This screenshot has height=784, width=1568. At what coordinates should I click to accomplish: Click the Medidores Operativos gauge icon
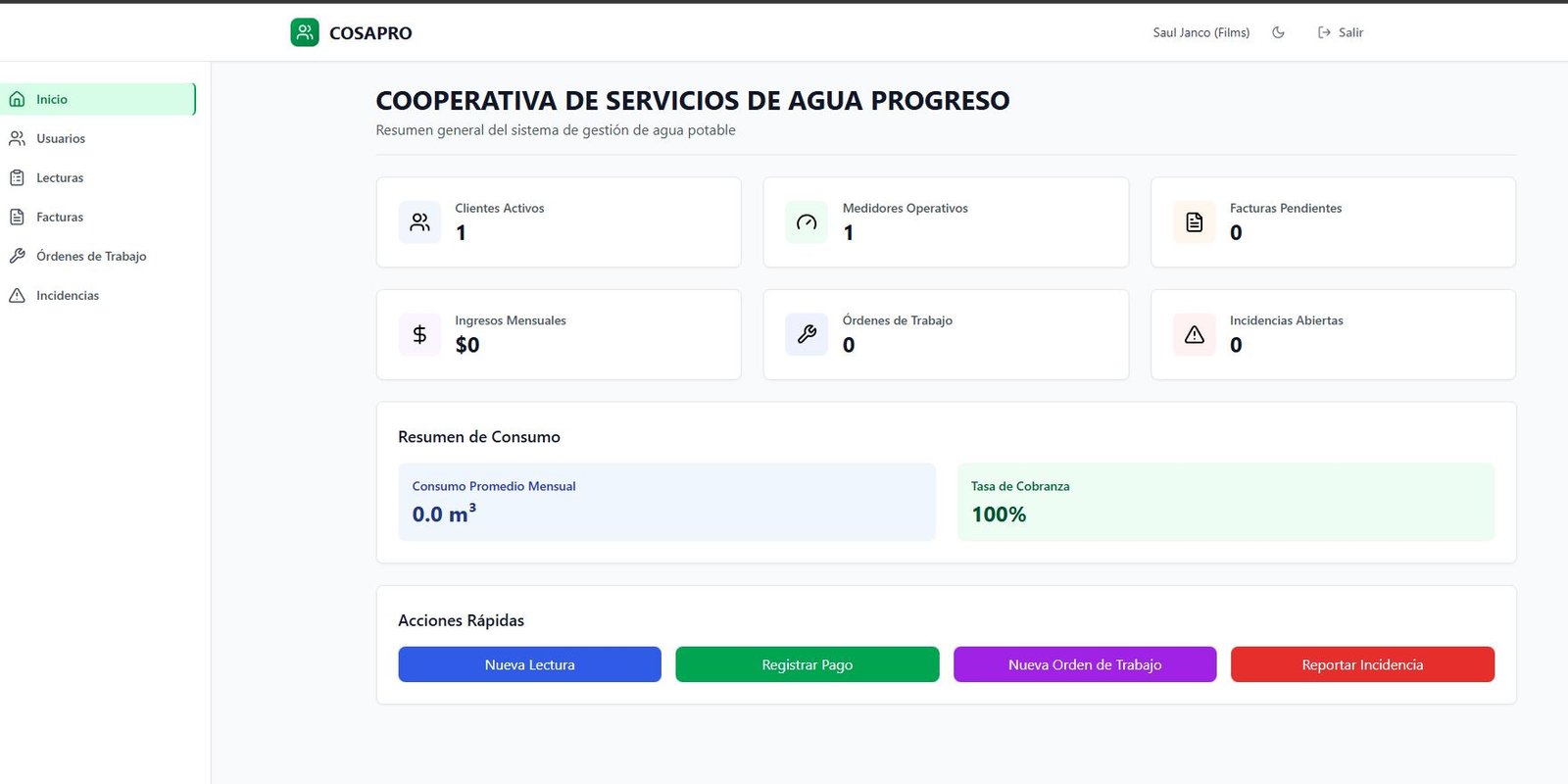pos(807,222)
